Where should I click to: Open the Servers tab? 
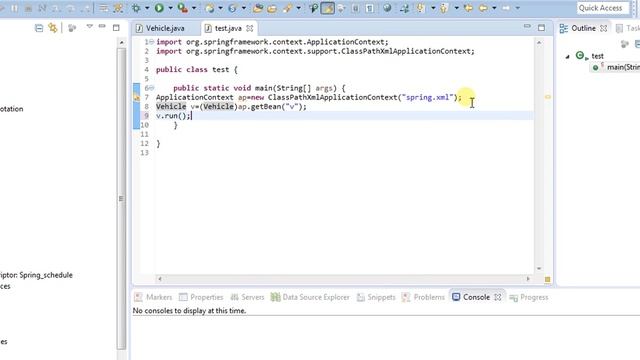247,297
